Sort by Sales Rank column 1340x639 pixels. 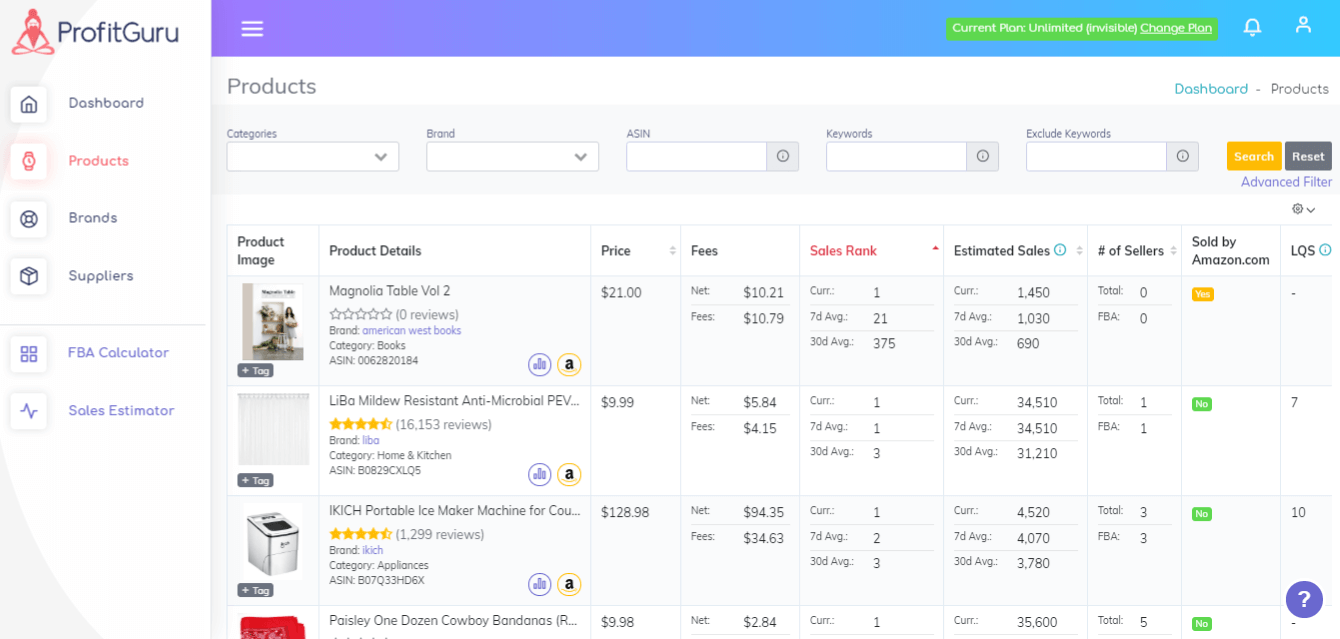[x=871, y=251]
